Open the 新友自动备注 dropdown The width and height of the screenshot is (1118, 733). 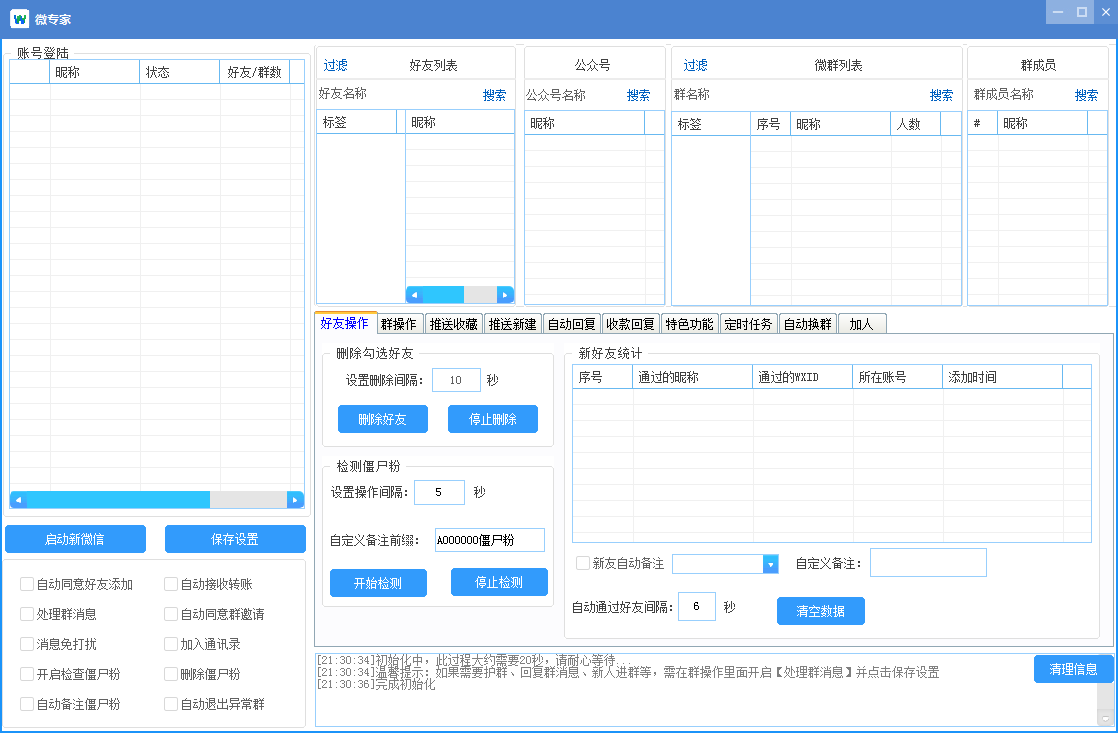[x=770, y=564]
